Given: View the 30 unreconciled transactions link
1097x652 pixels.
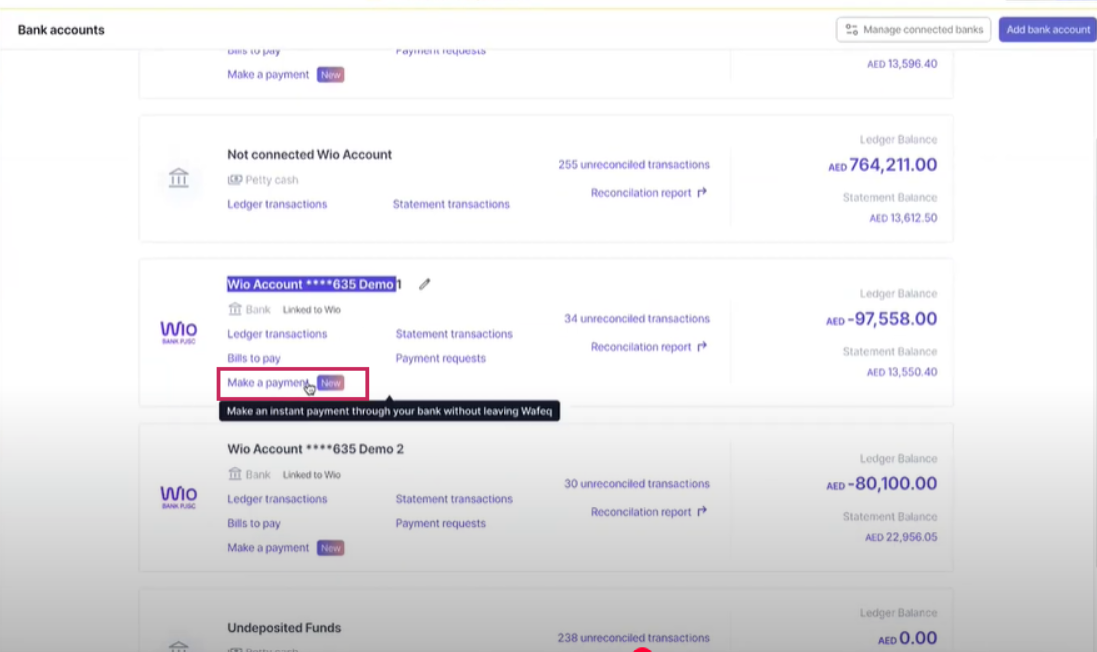Looking at the screenshot, I should [637, 483].
